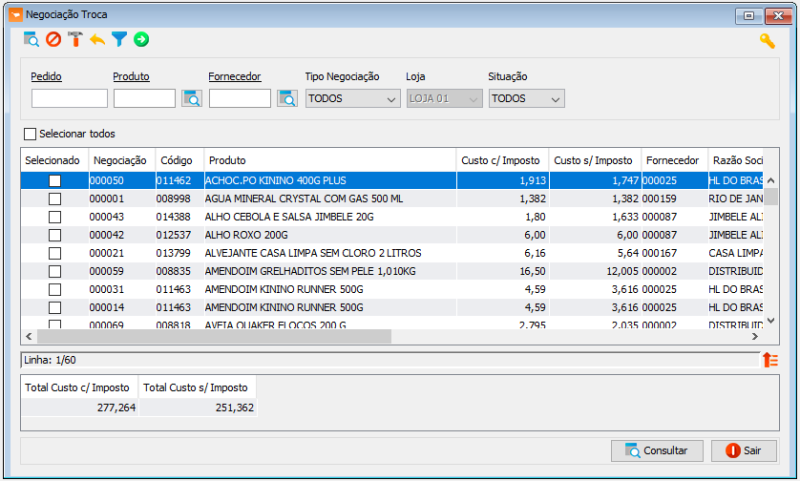800x481 pixels.
Task: Click into the Fornecedor input field
Action: click(240, 98)
